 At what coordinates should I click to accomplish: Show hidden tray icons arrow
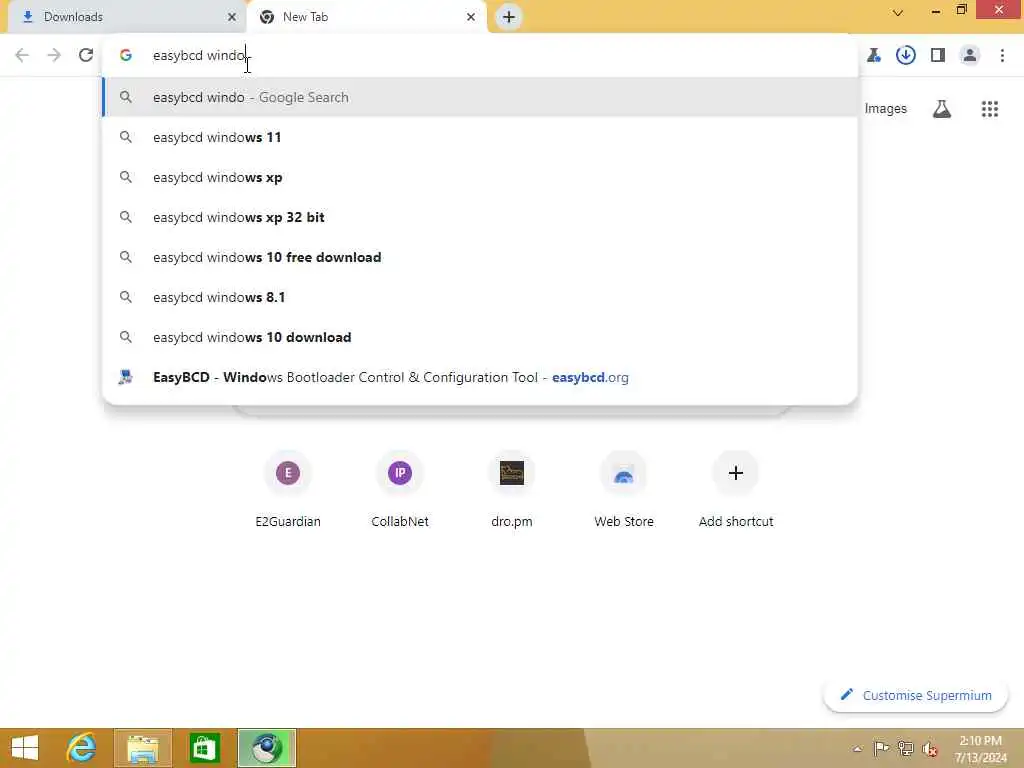click(x=857, y=749)
